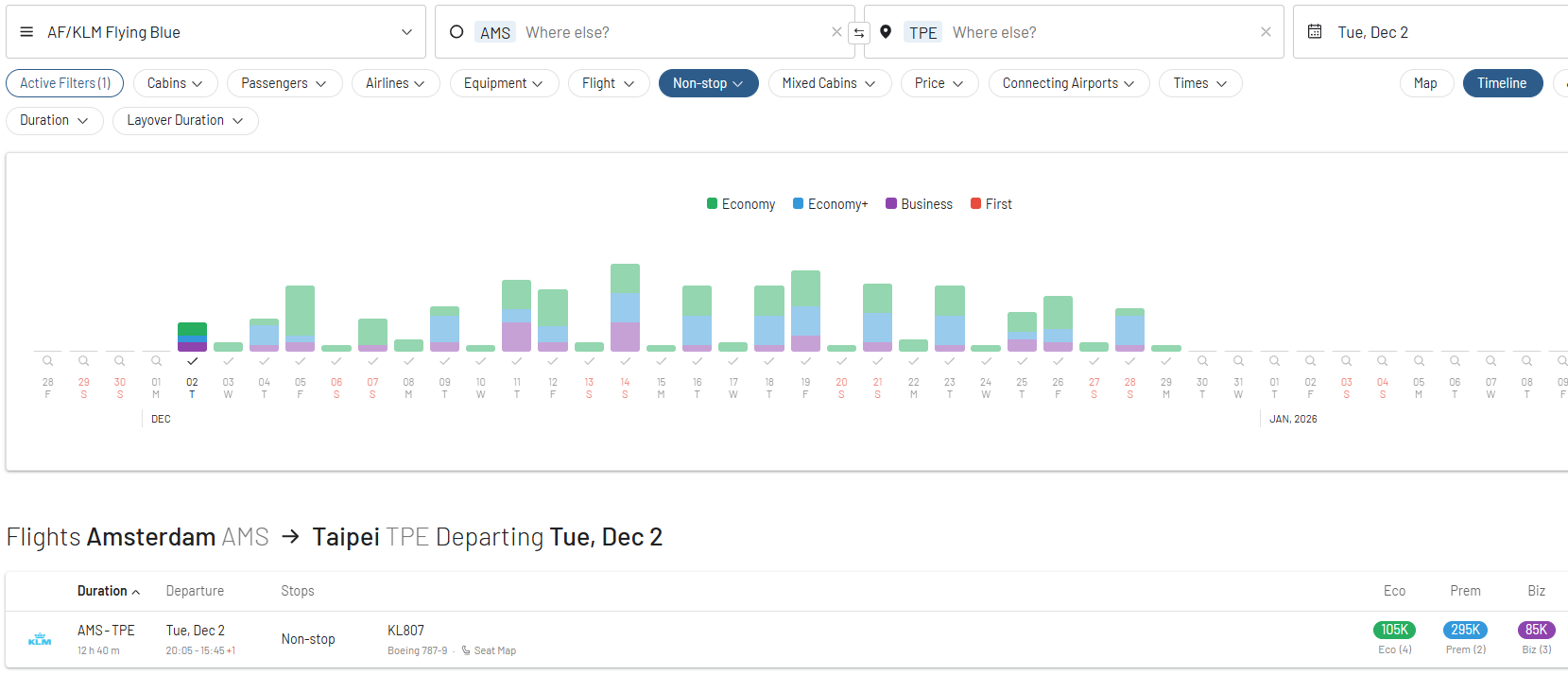The height and width of the screenshot is (675, 1568).
Task: Expand the Layover Duration filter
Action: coord(185,120)
